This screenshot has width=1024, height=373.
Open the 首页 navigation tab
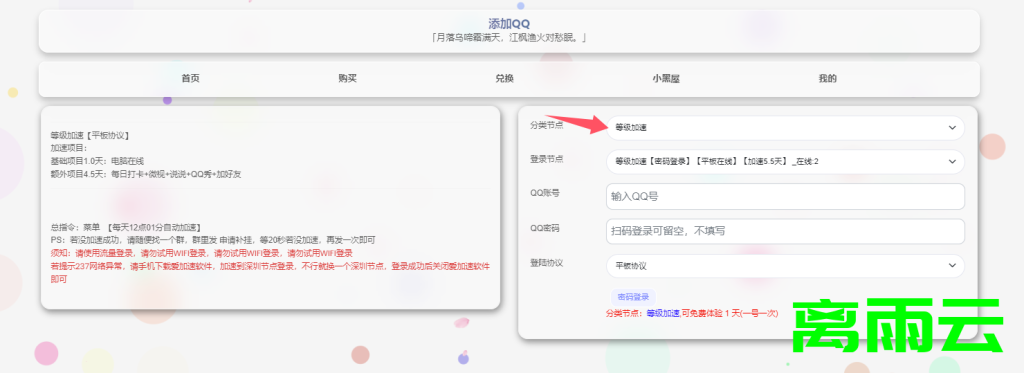[x=190, y=79]
